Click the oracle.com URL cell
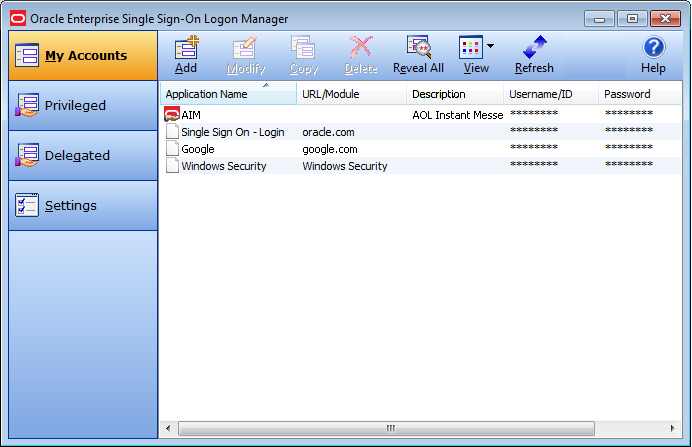This screenshot has width=692, height=447. (328, 132)
